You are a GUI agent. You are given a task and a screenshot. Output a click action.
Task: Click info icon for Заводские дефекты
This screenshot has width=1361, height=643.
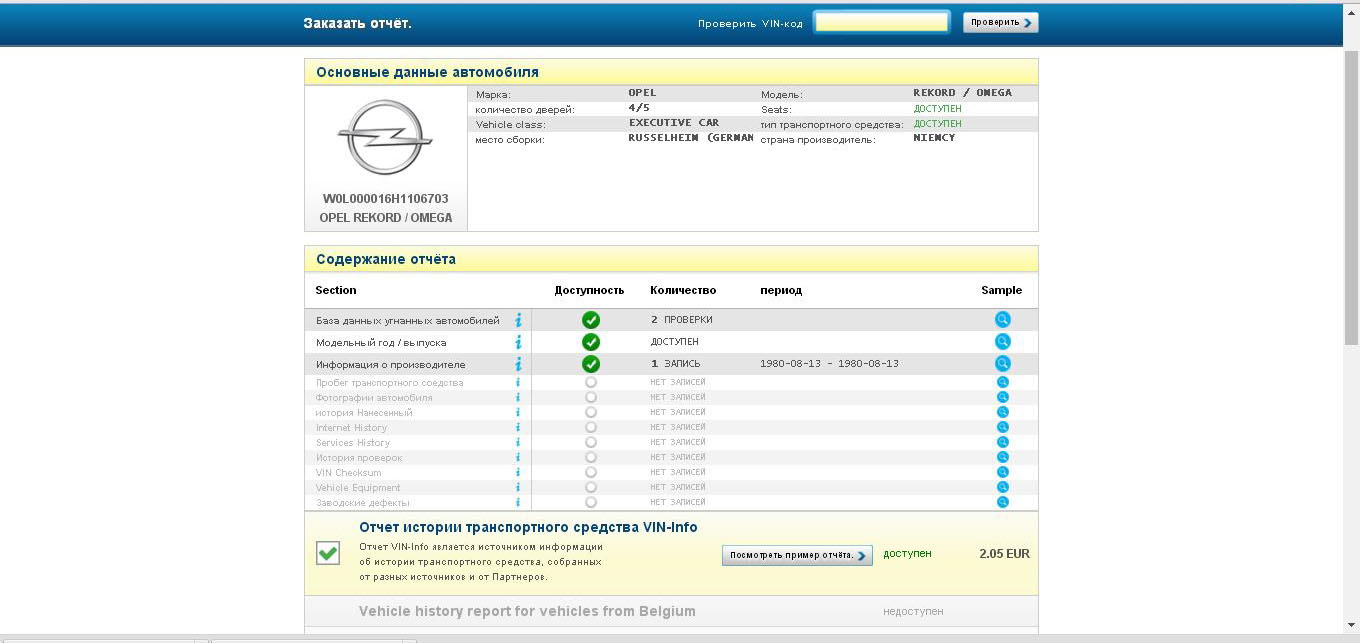pyautogui.click(x=518, y=502)
